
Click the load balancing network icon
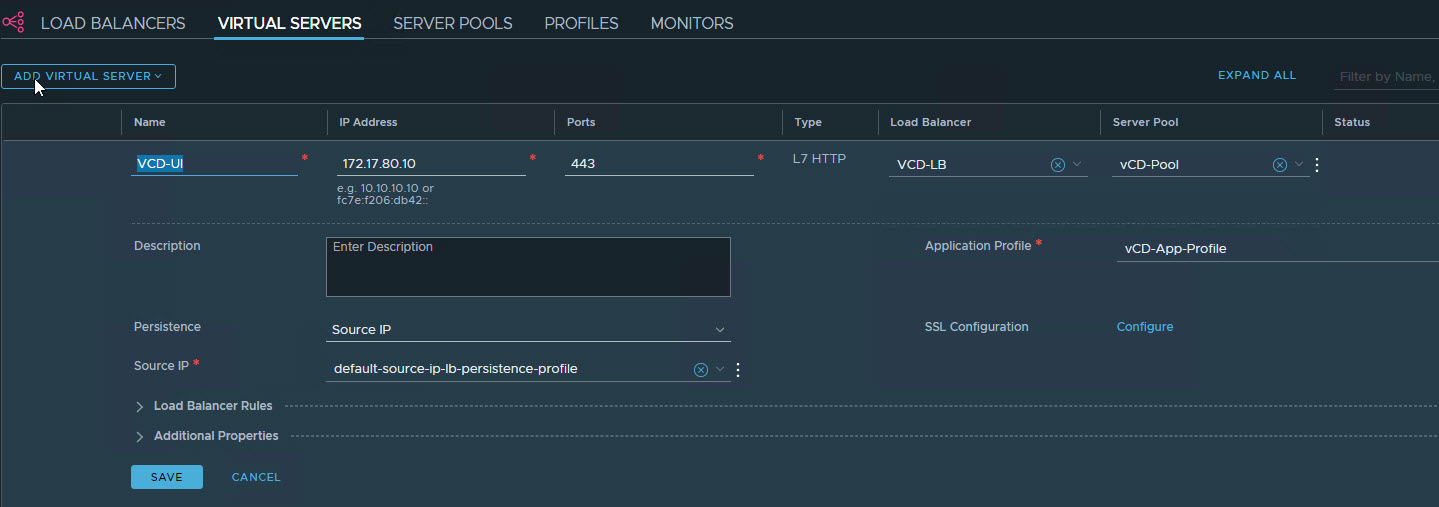[14, 22]
